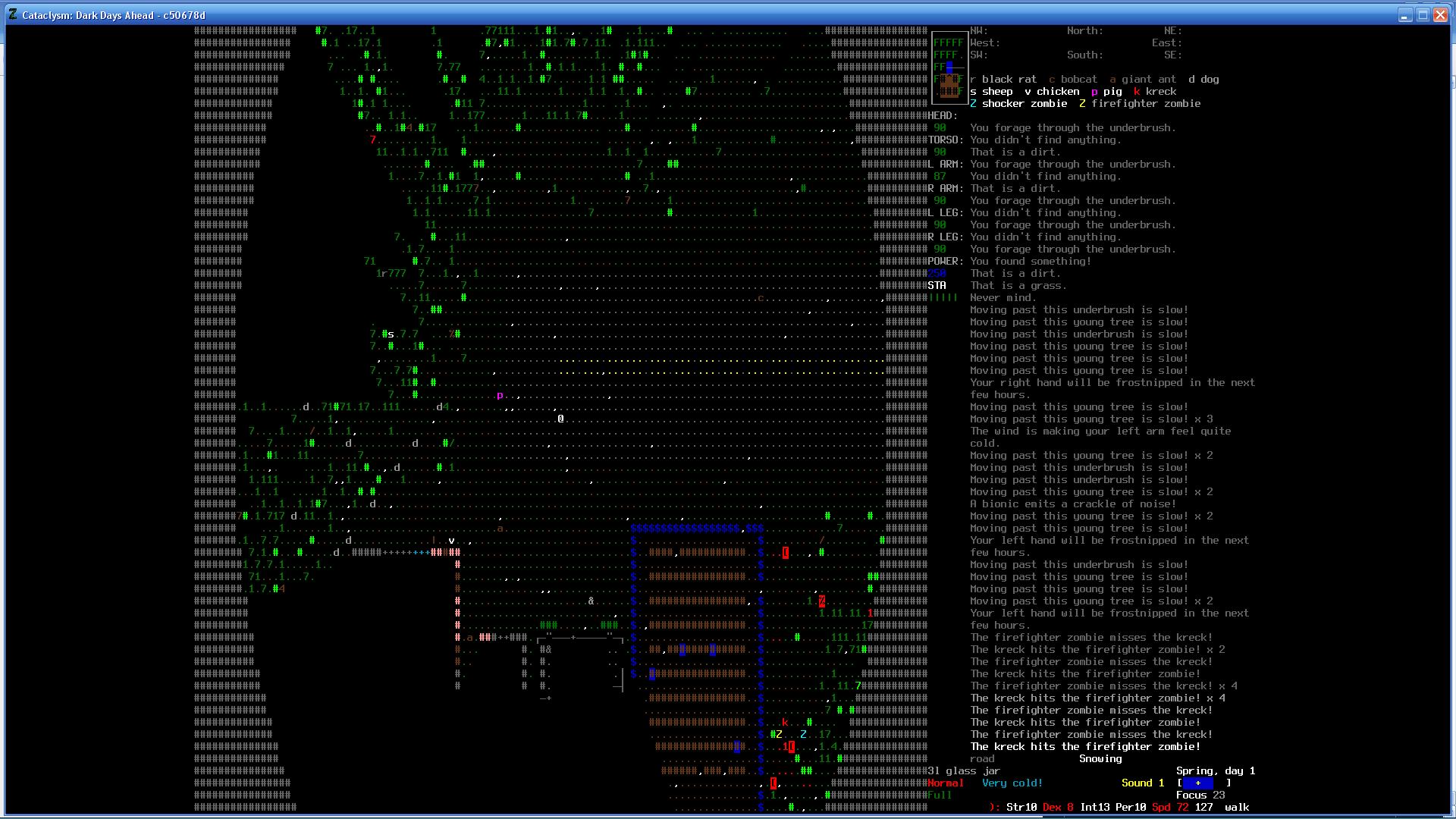Click the orange c bobcat on map
Screen dimensions: 1456x819
pos(761,298)
